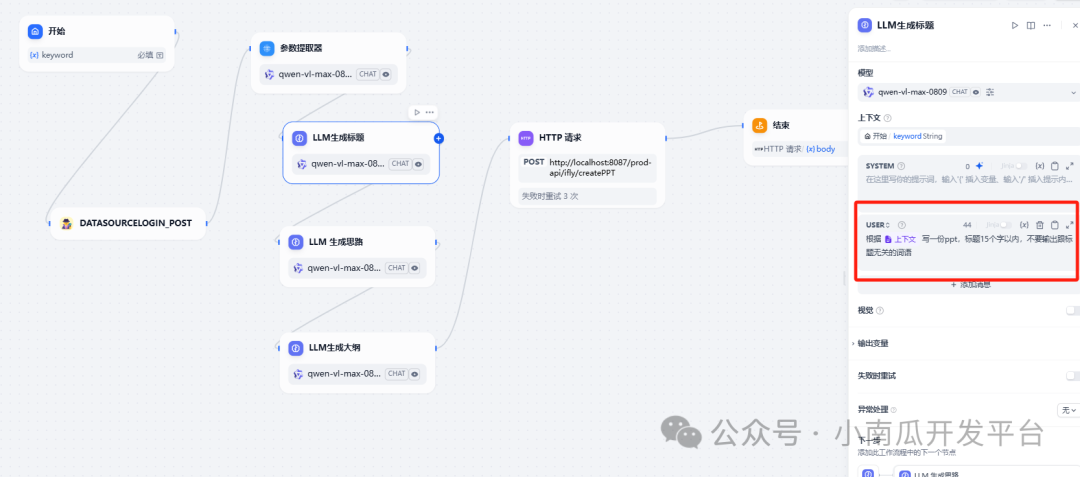Click vision eye icon on LLM生成标题 node
This screenshot has height=477, width=1080.
[x=419, y=164]
